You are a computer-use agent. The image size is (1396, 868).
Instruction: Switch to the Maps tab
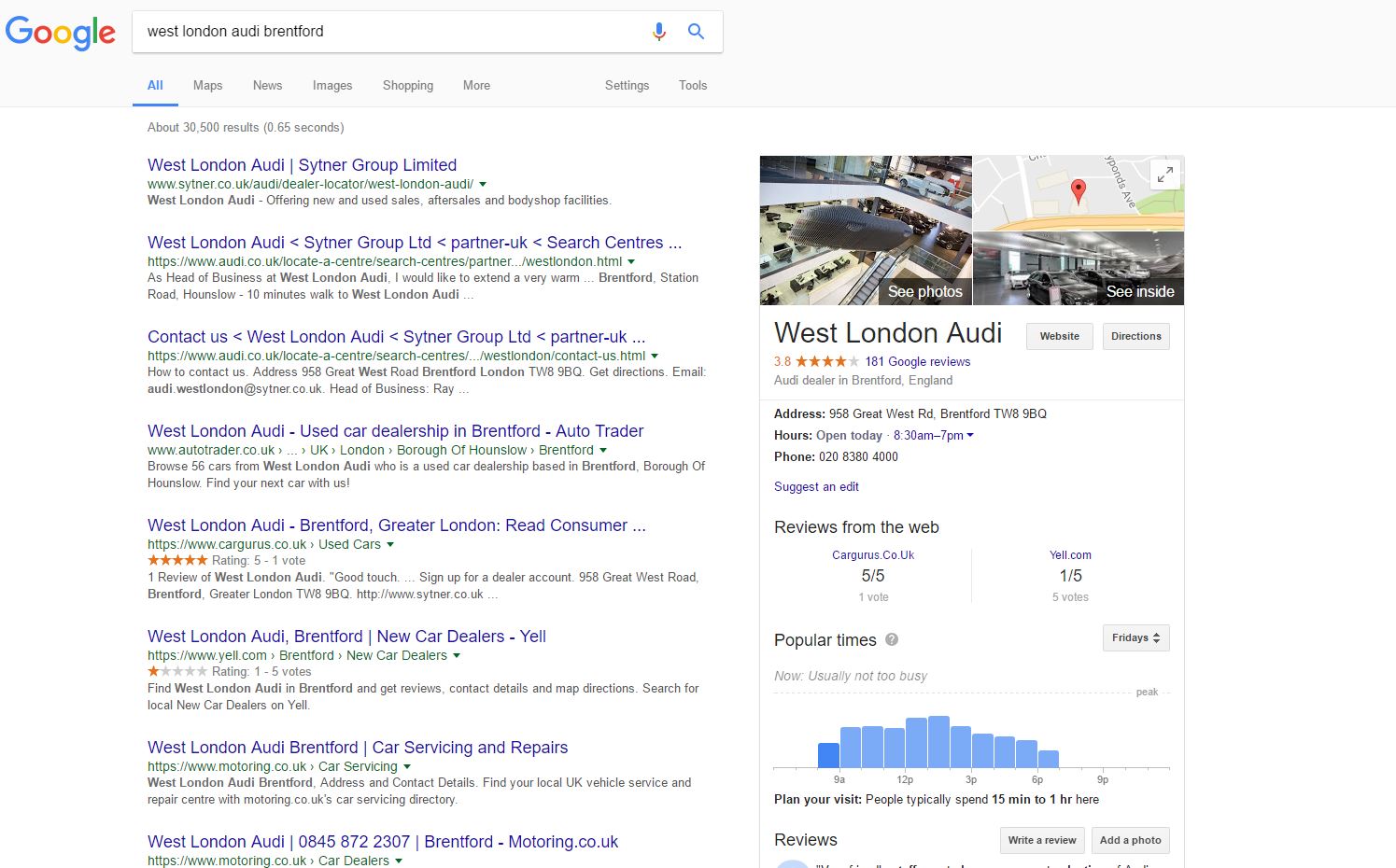coord(207,85)
